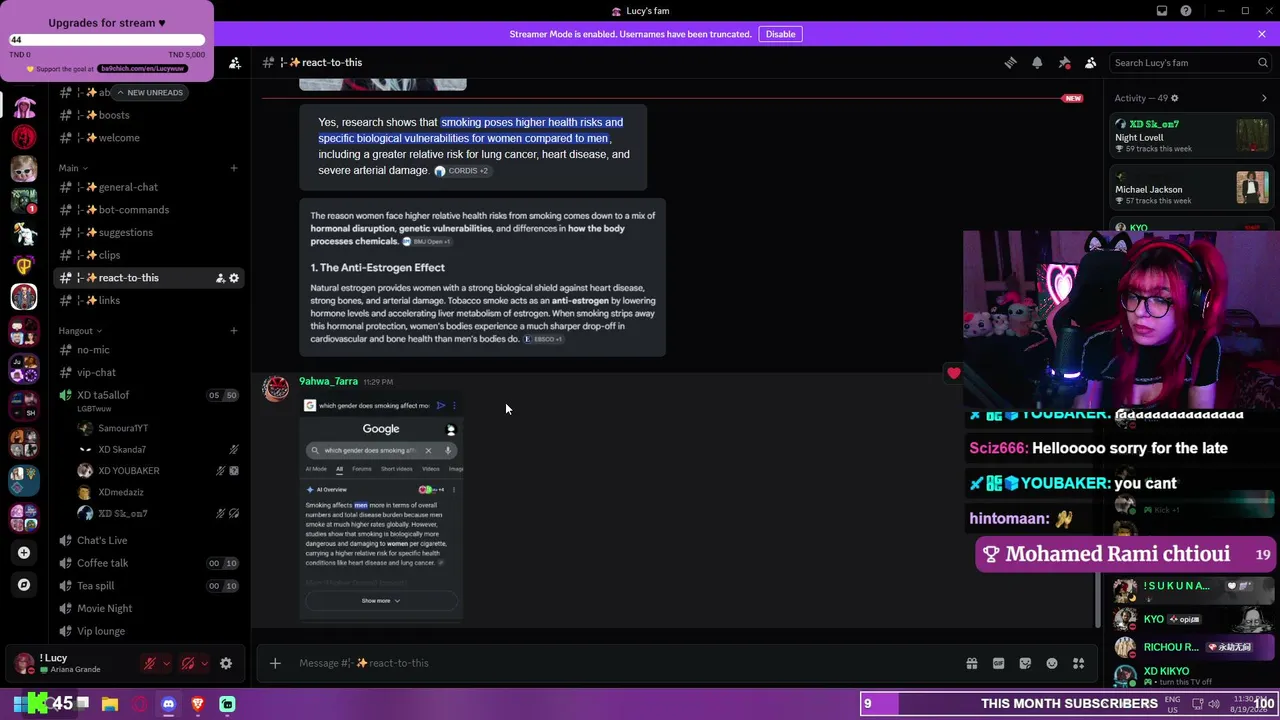Join Chat's Live voice channel
Viewport: 1280px width, 720px height.
[148, 540]
